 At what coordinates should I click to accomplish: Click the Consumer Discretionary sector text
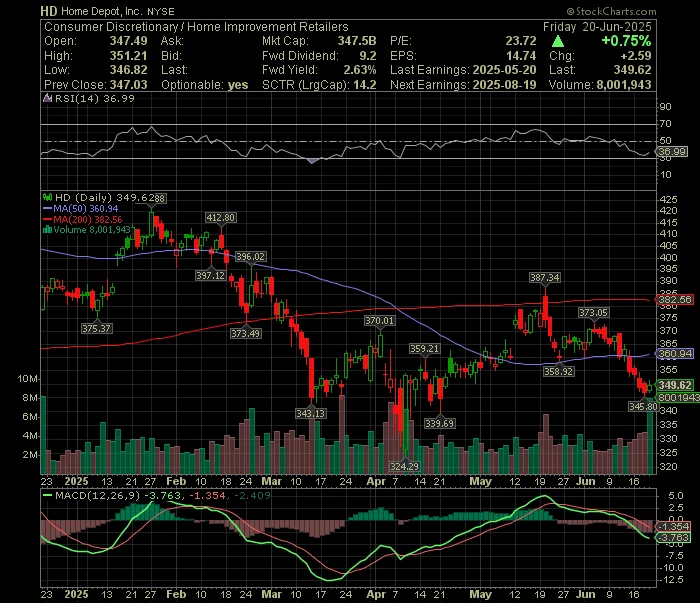pos(110,27)
